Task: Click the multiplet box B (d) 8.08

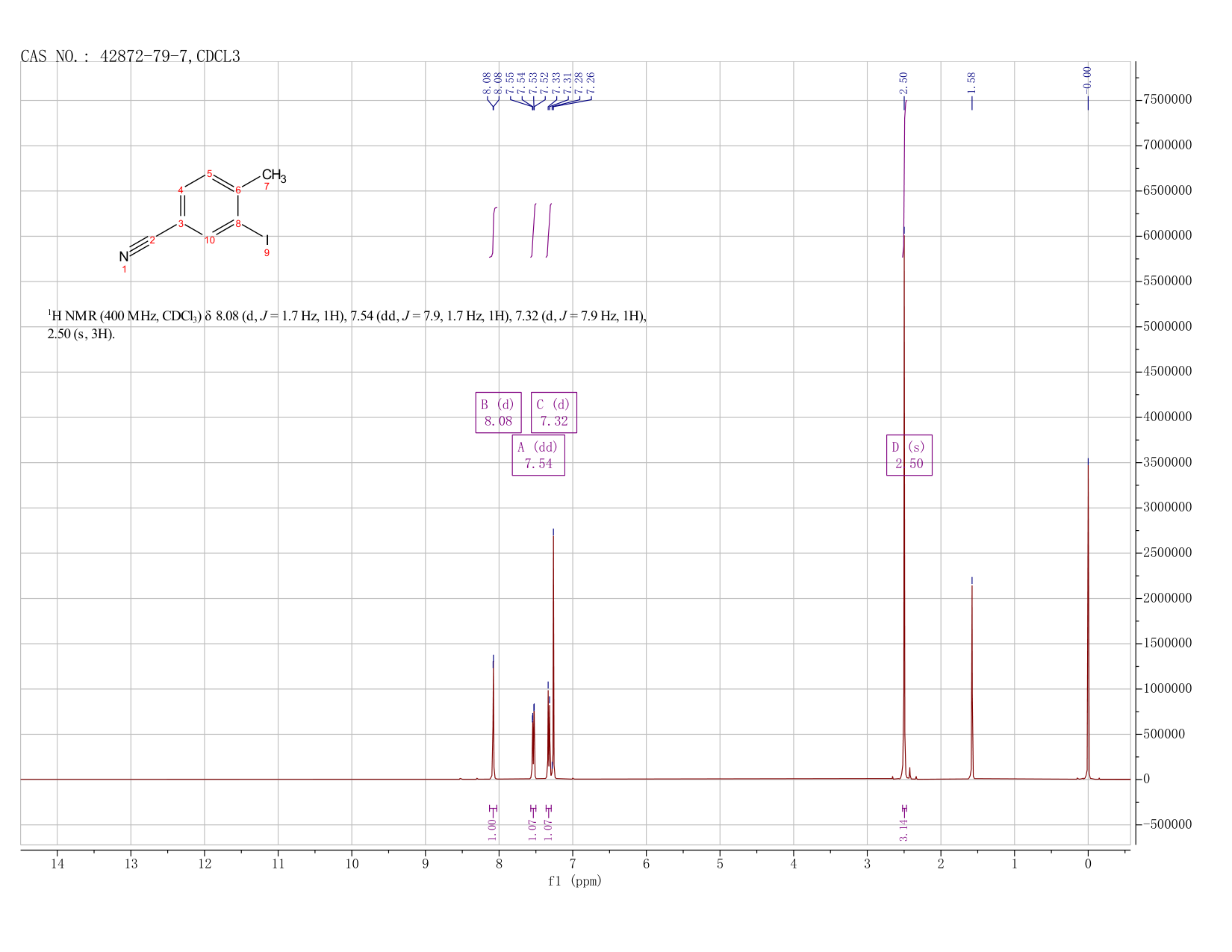Action: point(498,412)
